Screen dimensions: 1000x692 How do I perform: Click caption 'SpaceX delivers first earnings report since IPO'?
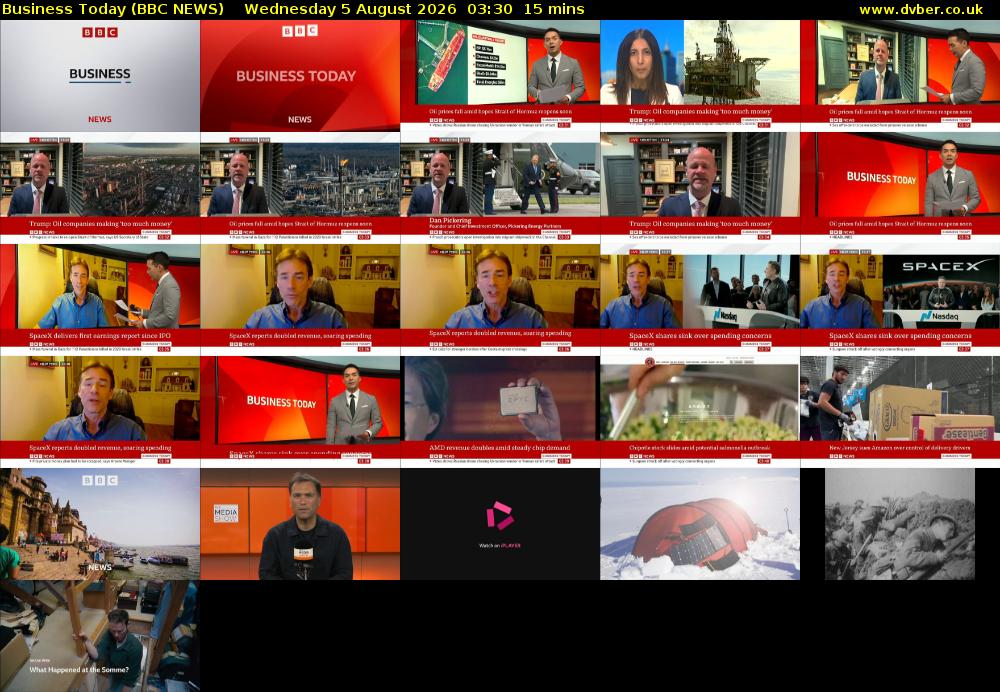tap(99, 335)
